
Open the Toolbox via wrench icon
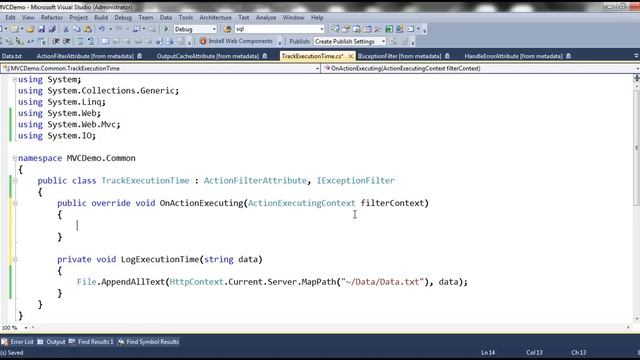click(378, 29)
